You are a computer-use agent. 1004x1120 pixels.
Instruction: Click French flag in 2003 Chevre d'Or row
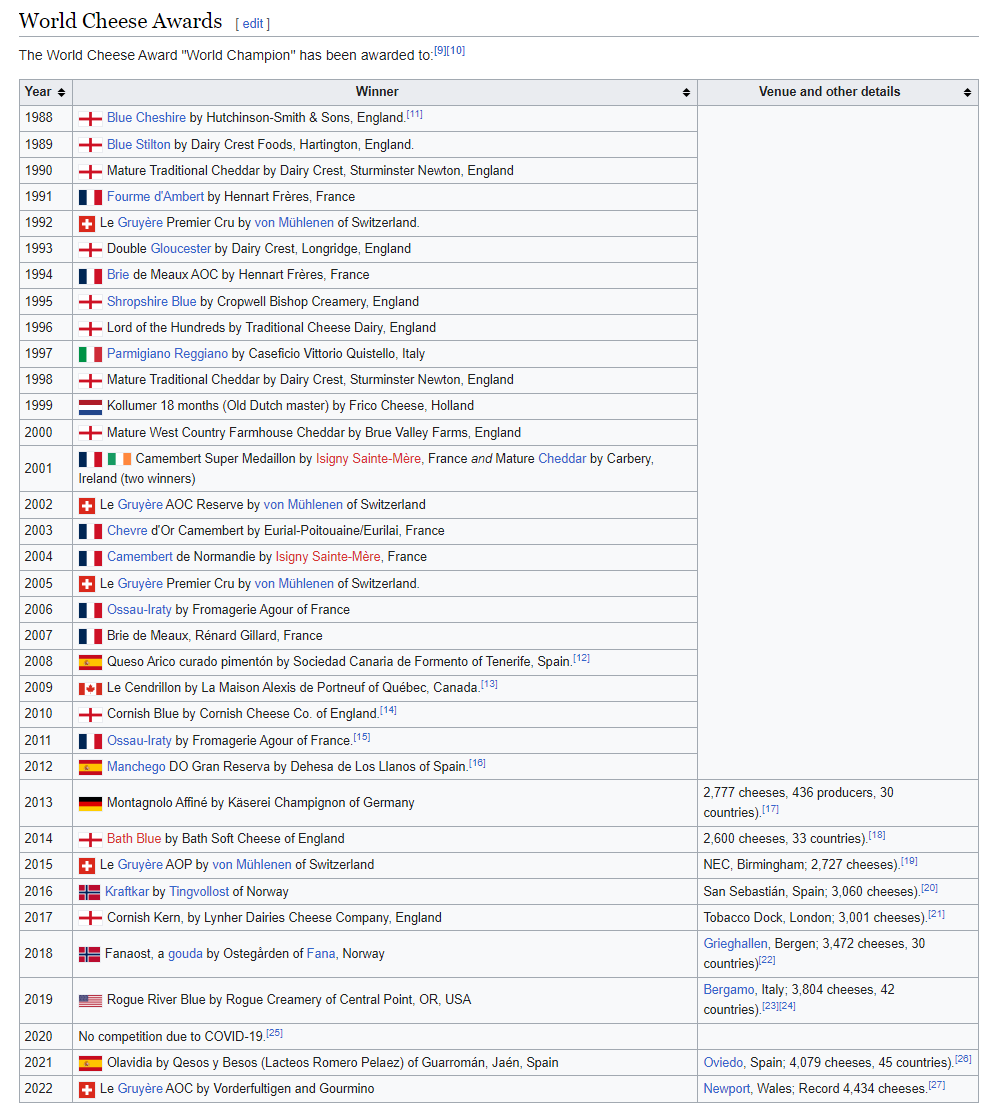(90, 531)
